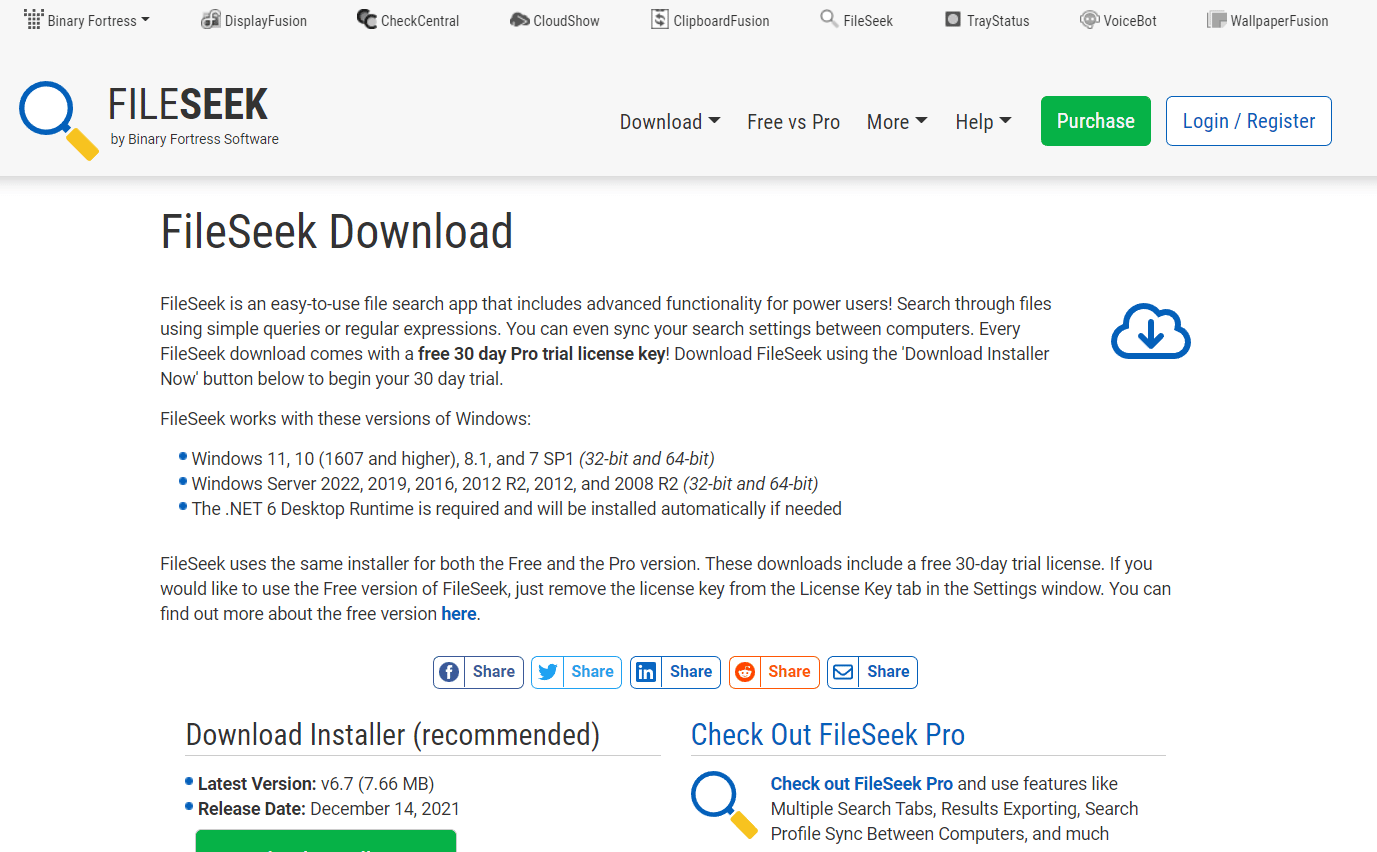Click the email Share label
The width and height of the screenshot is (1377, 852).
[888, 672]
